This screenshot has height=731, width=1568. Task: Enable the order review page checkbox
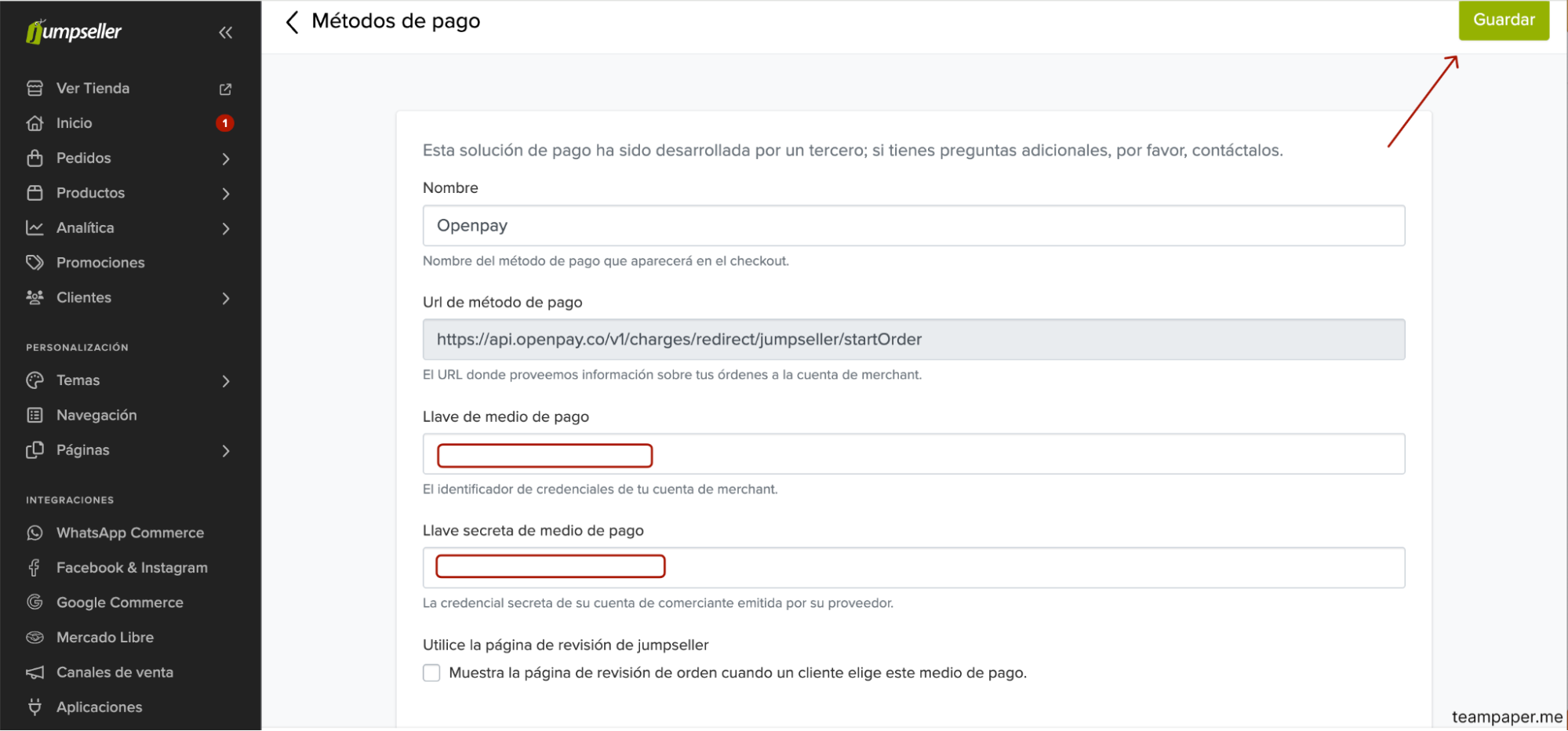[x=431, y=673]
